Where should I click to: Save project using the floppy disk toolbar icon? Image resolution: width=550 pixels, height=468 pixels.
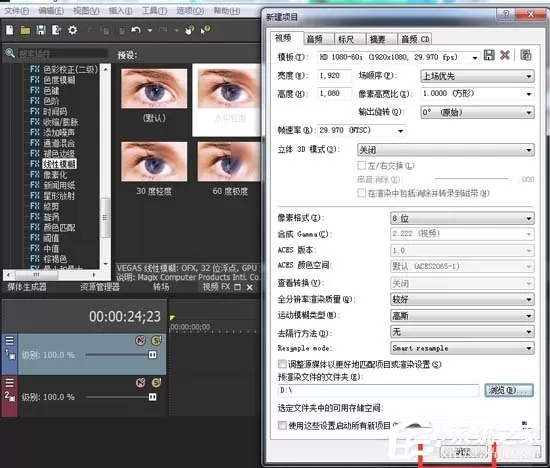(x=41, y=30)
